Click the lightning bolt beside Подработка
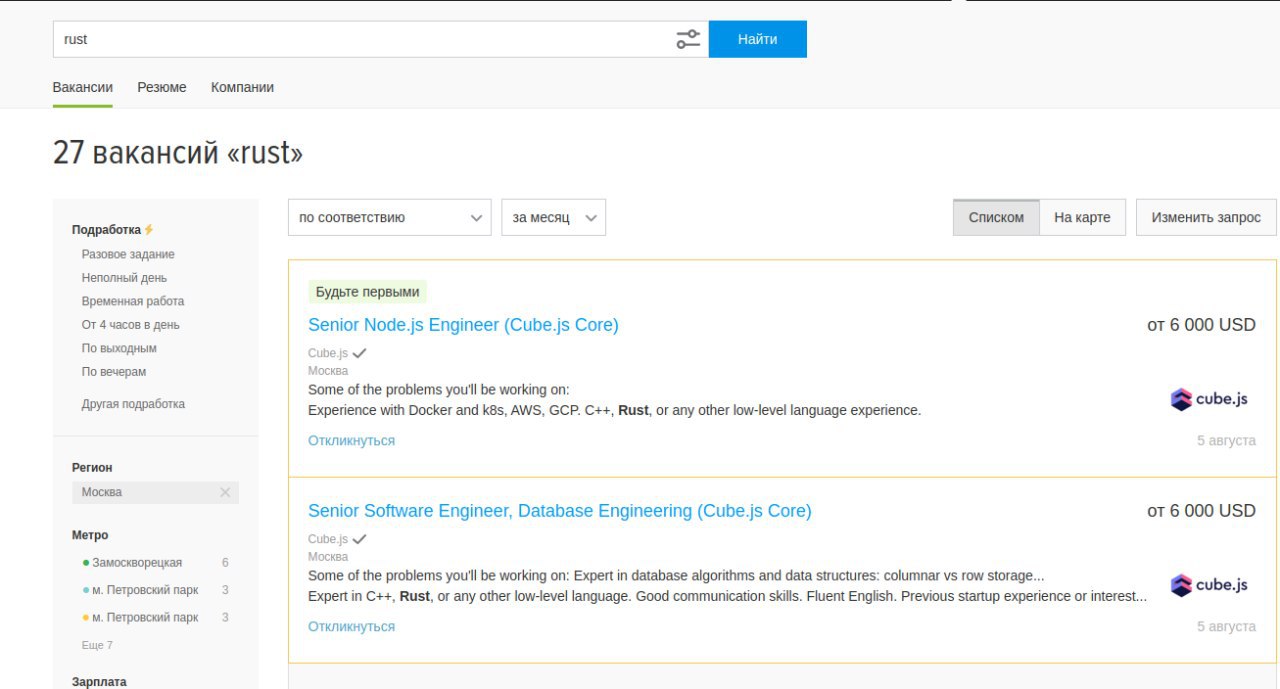Image resolution: width=1280 pixels, height=689 pixels. (x=149, y=230)
